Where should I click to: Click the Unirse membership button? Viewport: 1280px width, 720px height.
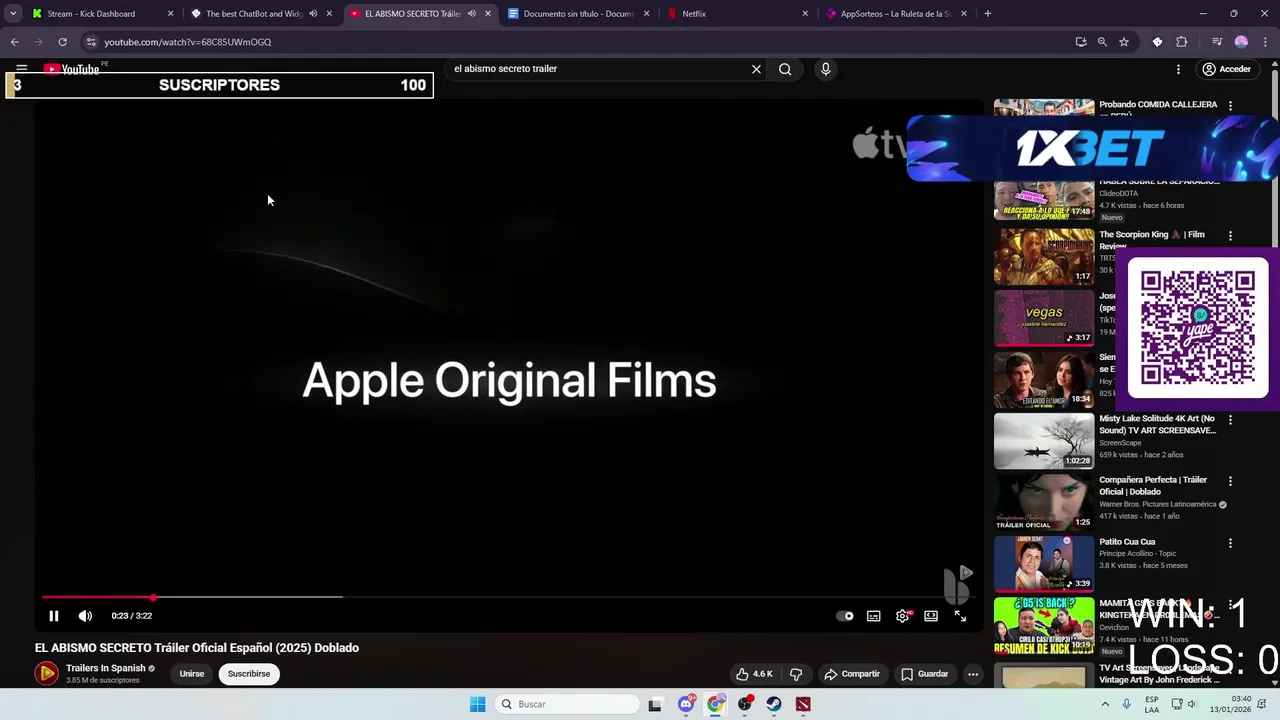point(192,674)
